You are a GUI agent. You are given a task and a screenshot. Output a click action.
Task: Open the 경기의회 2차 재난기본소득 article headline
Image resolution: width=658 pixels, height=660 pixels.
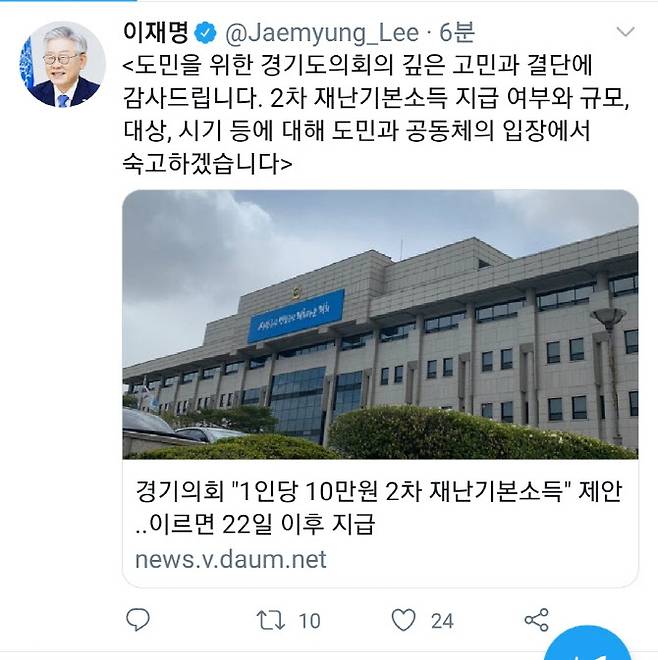pos(378,507)
